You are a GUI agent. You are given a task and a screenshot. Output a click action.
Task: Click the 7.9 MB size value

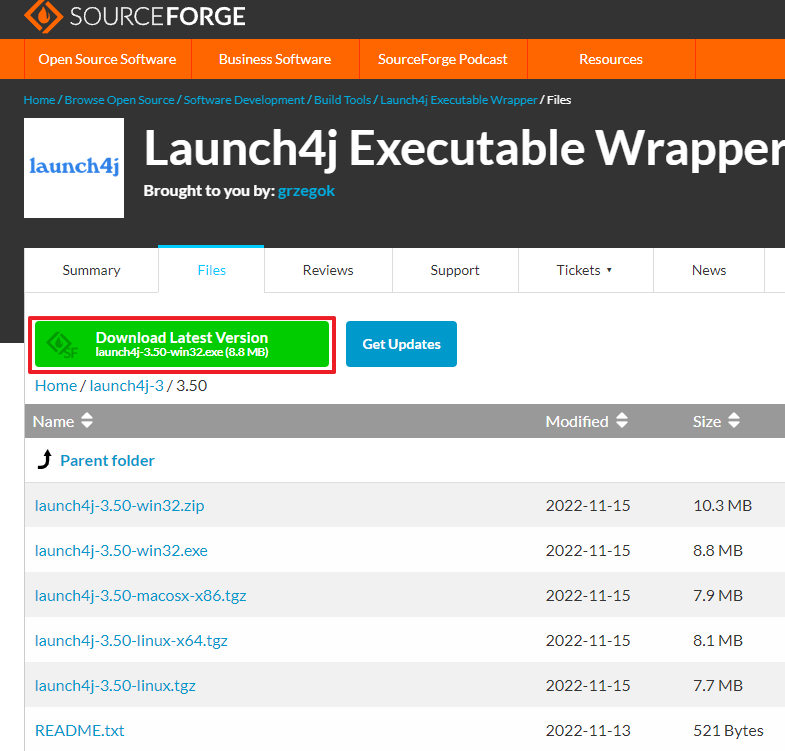pyautogui.click(x=718, y=595)
